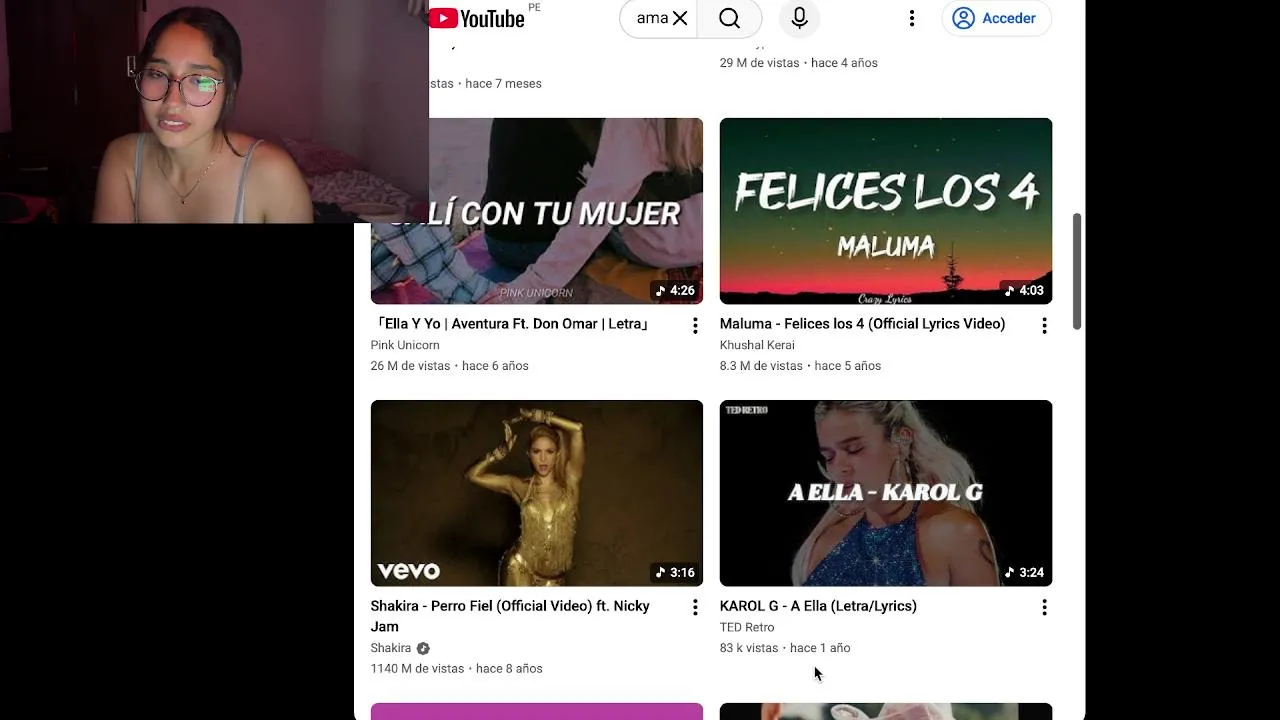Open the A Ella Karol G thumbnail
This screenshot has width=1280, height=720.
click(886, 493)
